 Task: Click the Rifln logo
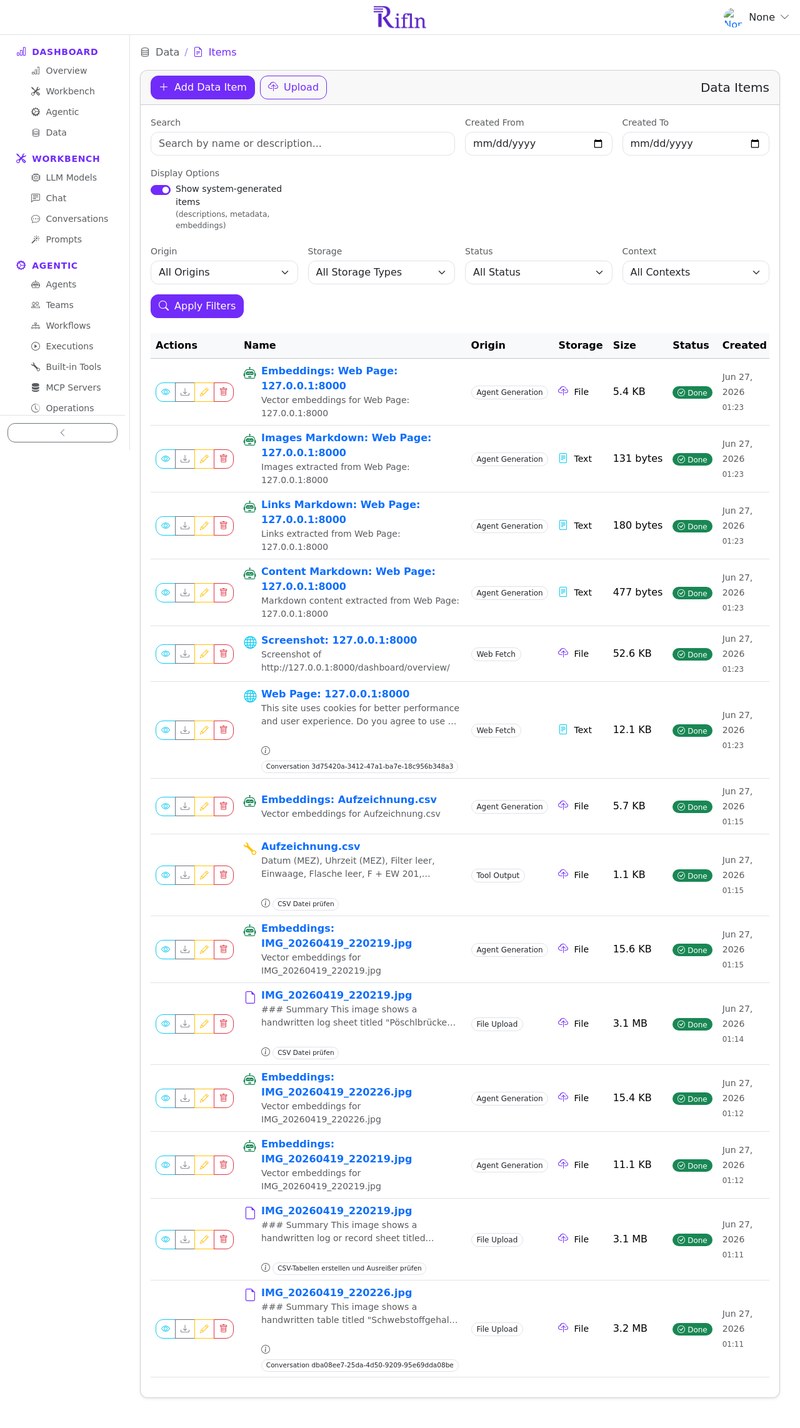click(x=400, y=17)
